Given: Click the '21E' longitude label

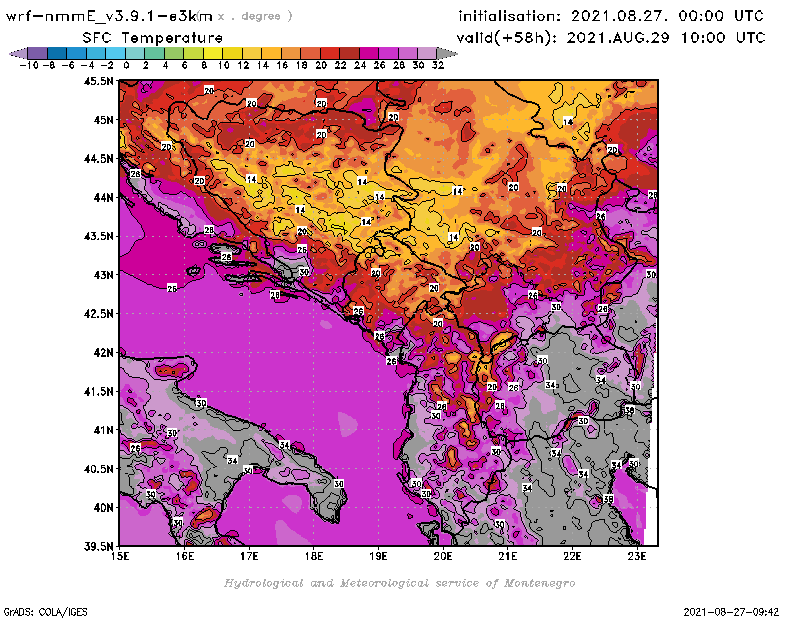Looking at the screenshot, I should 508,556.
